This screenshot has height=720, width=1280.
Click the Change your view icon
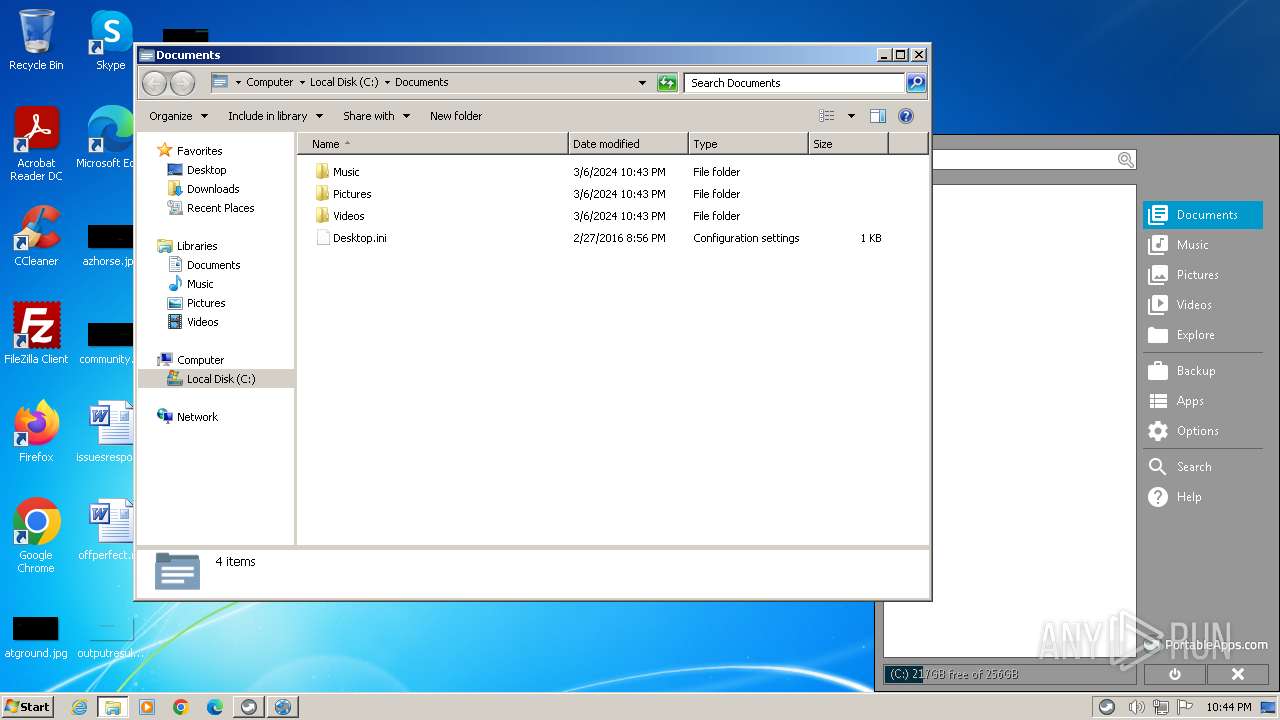pyautogui.click(x=827, y=116)
